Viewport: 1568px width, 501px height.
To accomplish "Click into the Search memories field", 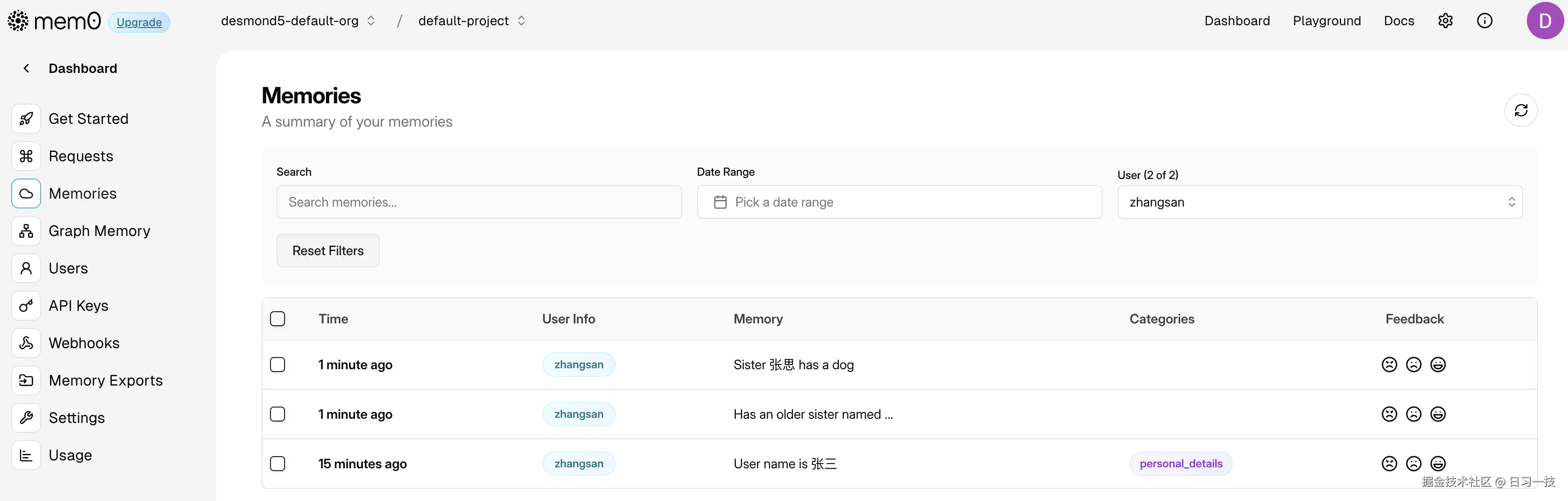I will click(x=478, y=202).
